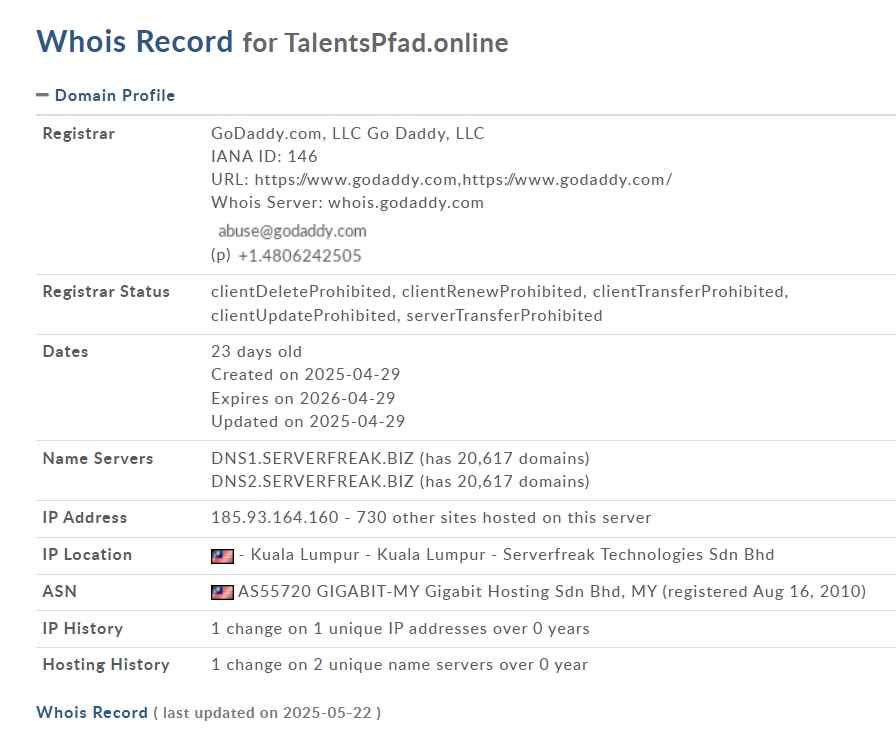Click the Hosting History change summary
896x732 pixels.
399,665
